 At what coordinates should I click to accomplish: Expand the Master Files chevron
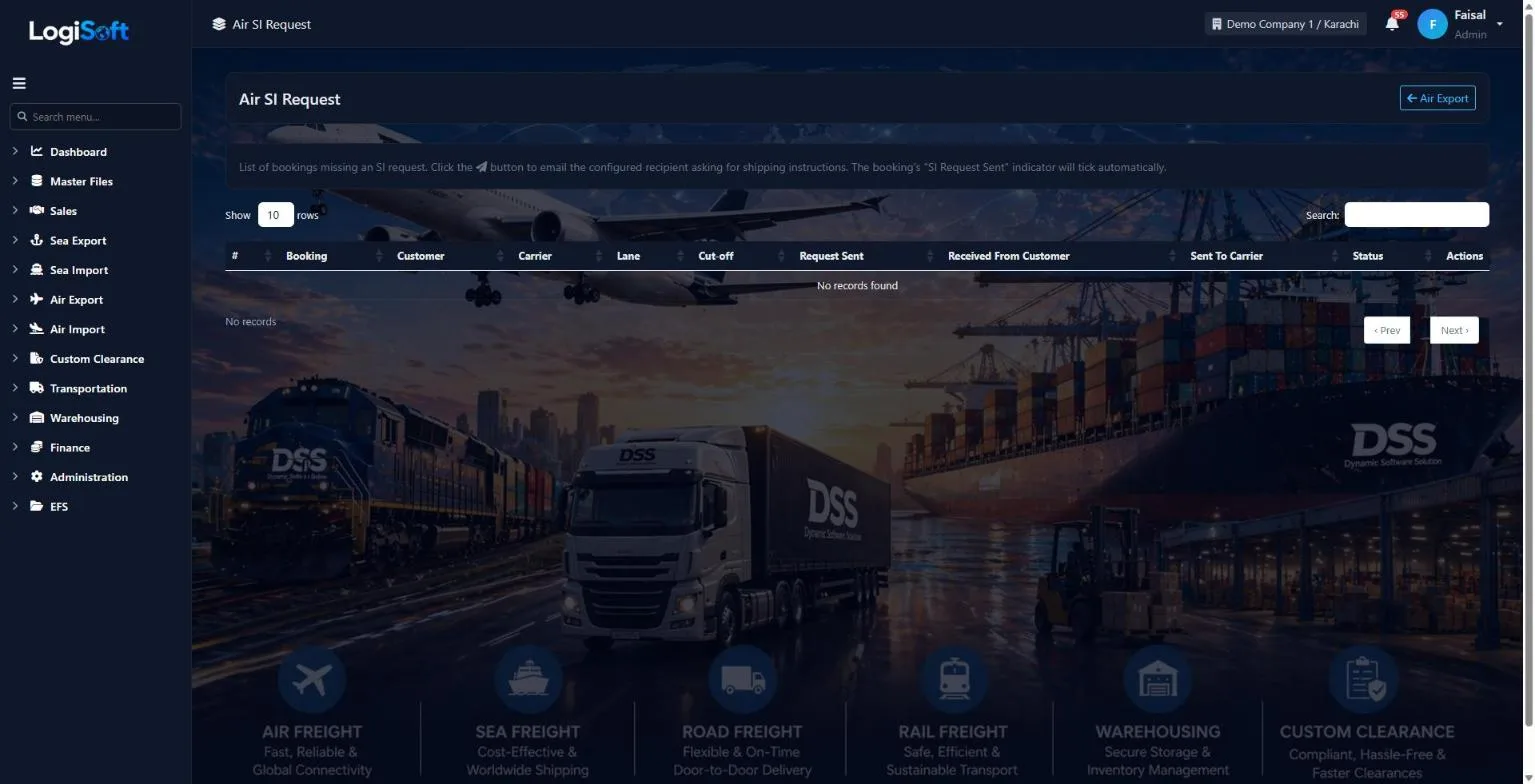[x=15, y=181]
